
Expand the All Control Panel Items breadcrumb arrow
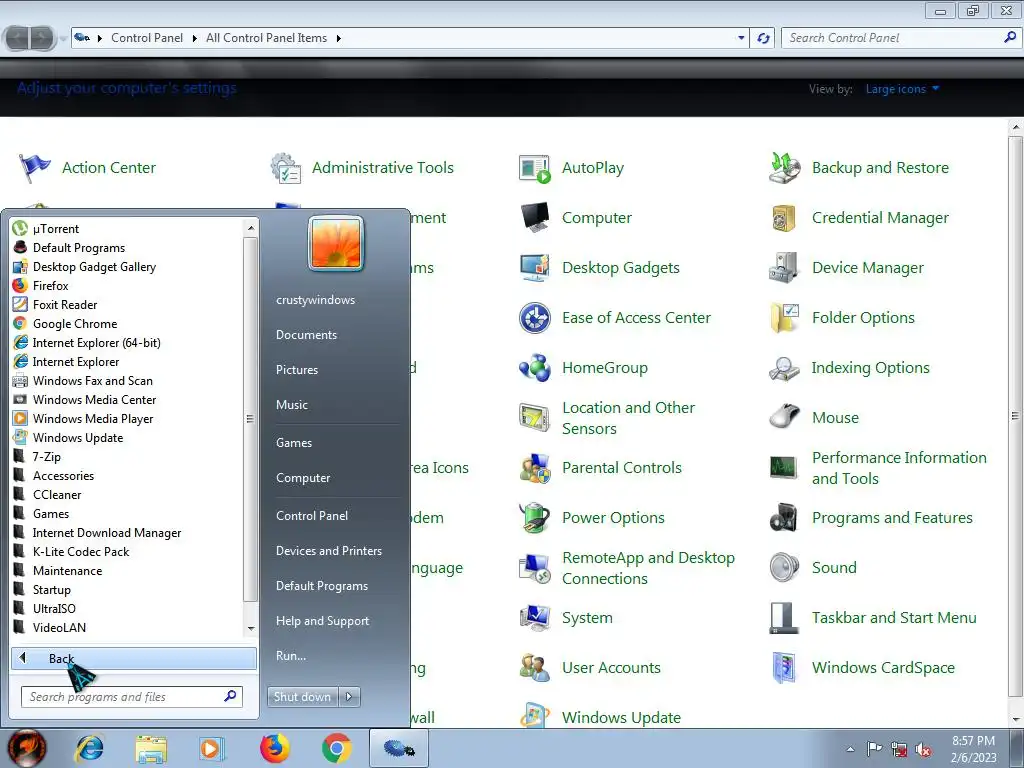(338, 38)
